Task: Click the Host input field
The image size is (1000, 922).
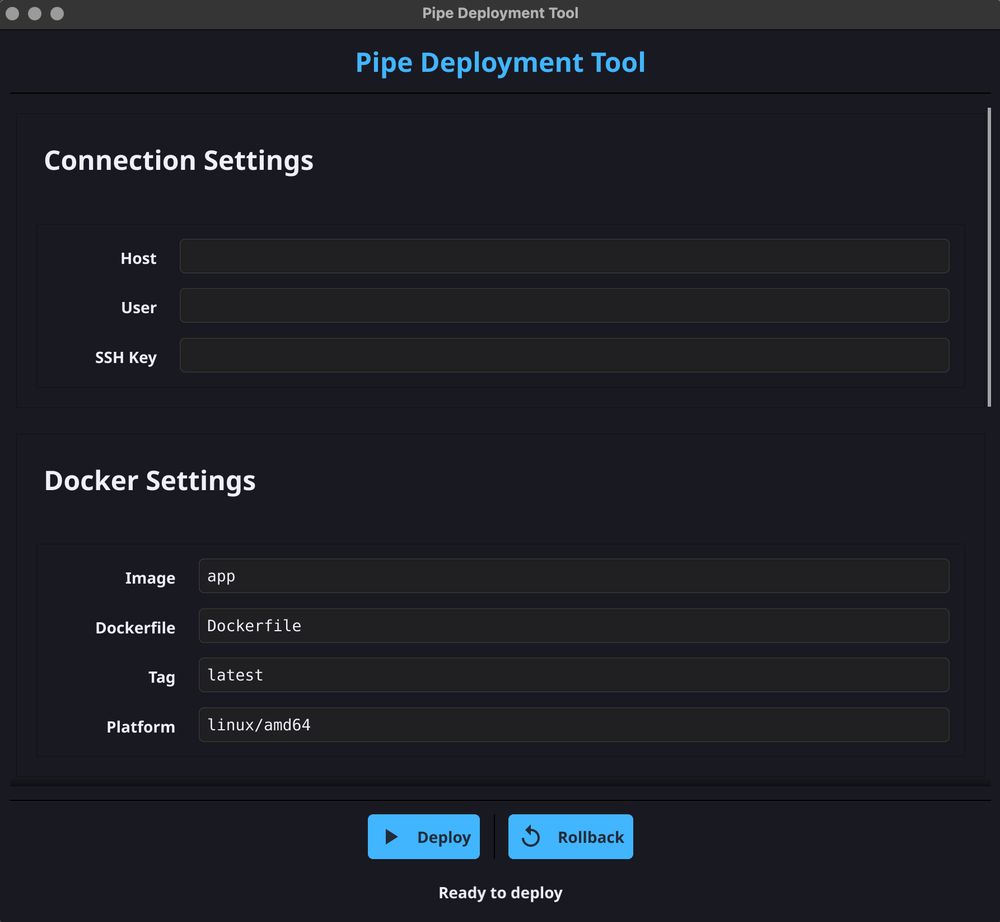Action: pos(564,256)
